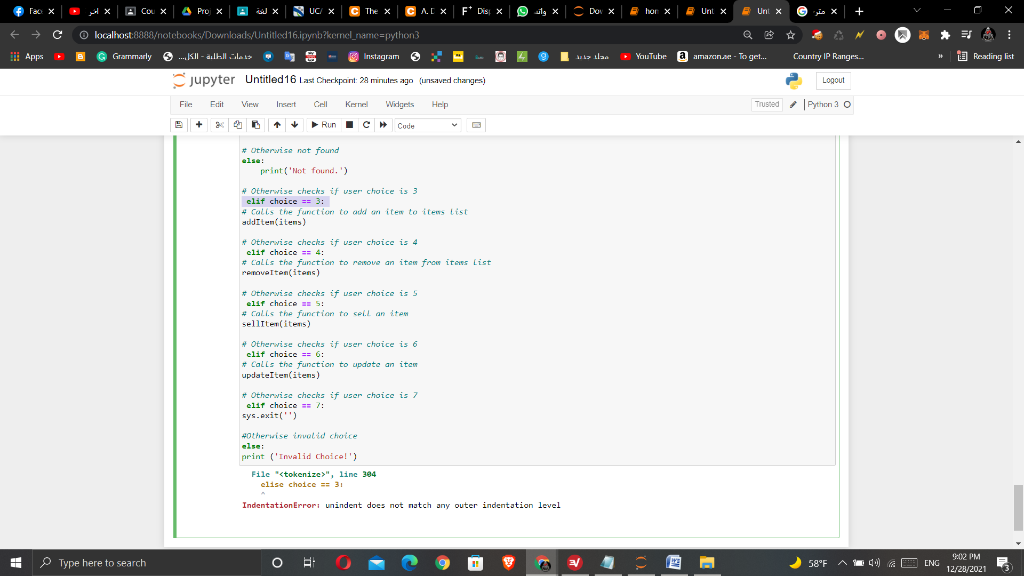Viewport: 1024px width, 576px height.
Task: Open a new browser tab
Action: [859, 11]
